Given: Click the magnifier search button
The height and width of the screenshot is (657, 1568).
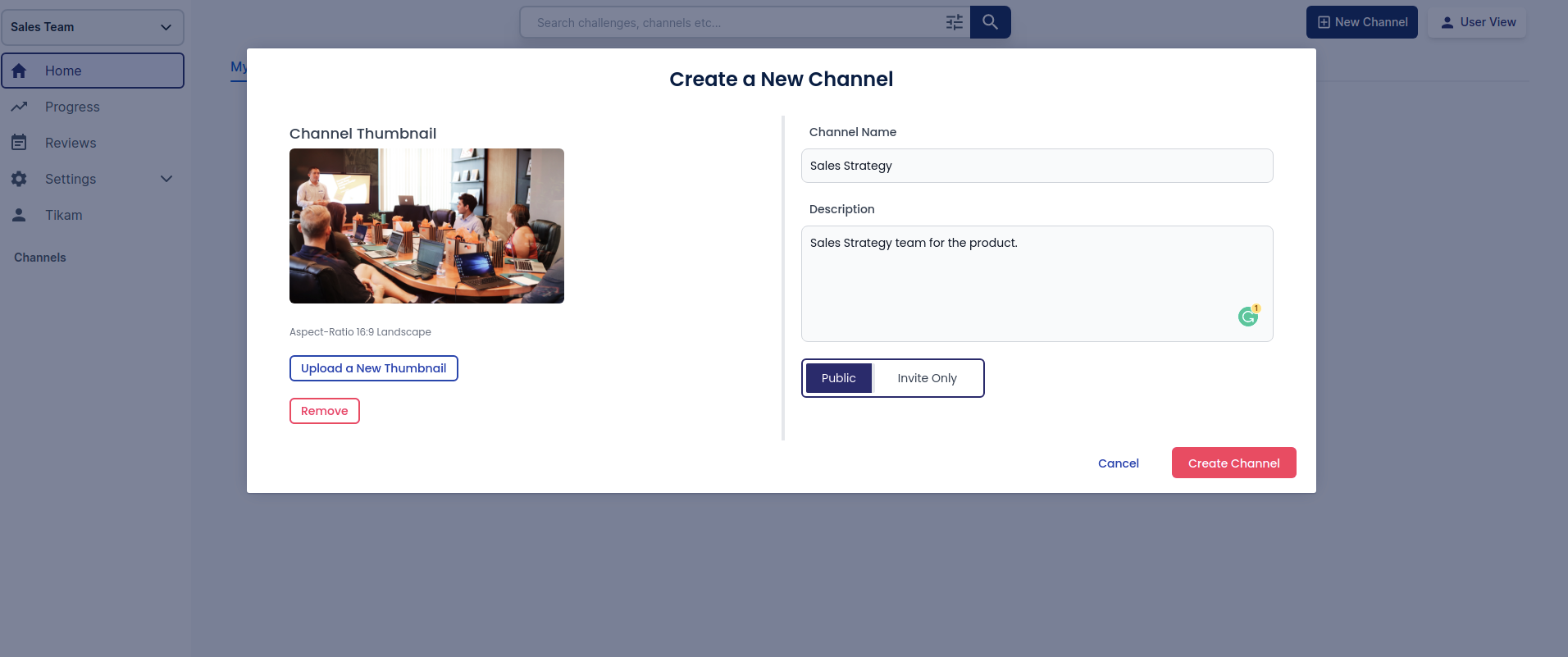Looking at the screenshot, I should tap(991, 22).
